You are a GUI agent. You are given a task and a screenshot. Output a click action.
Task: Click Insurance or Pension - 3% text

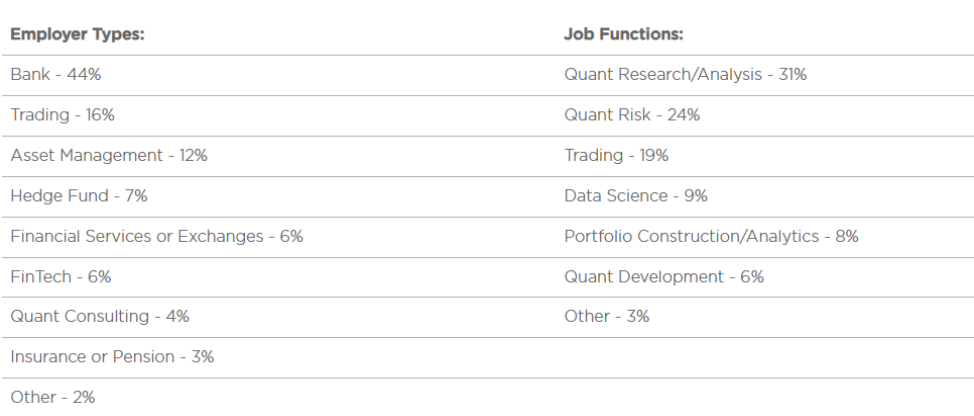pos(112,357)
